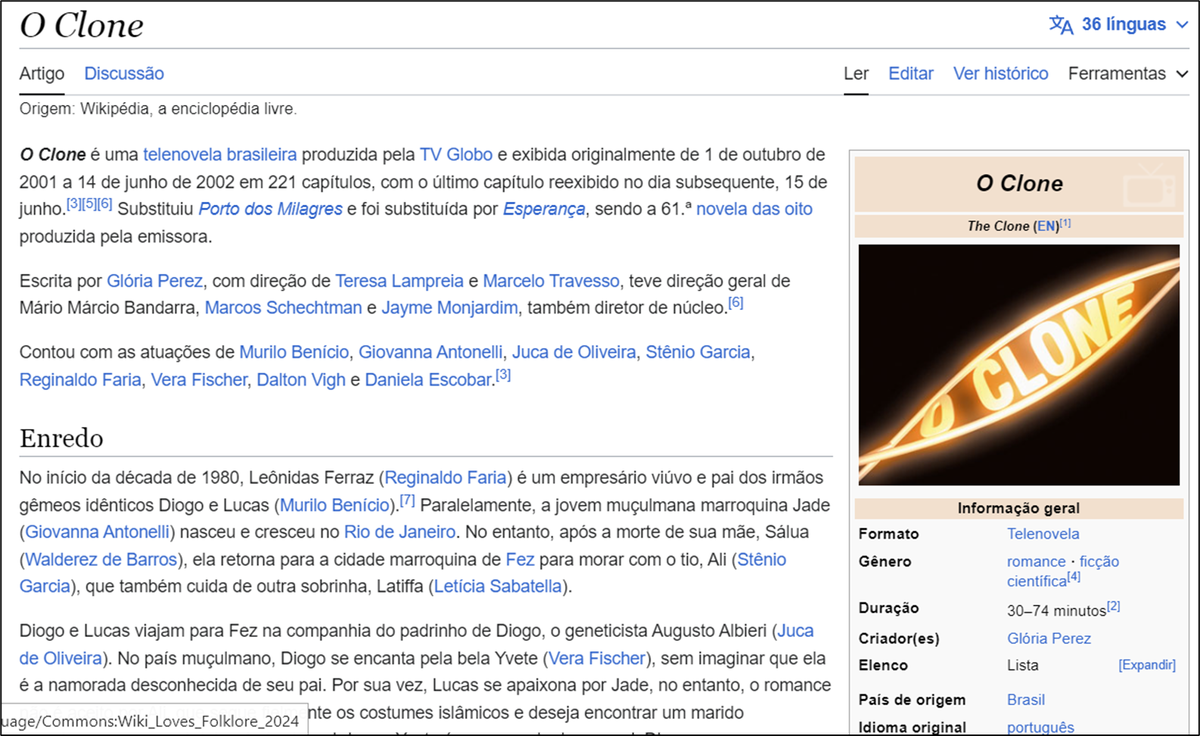1200x736 pixels.
Task: Switch to the Discussão tab
Action: (124, 73)
